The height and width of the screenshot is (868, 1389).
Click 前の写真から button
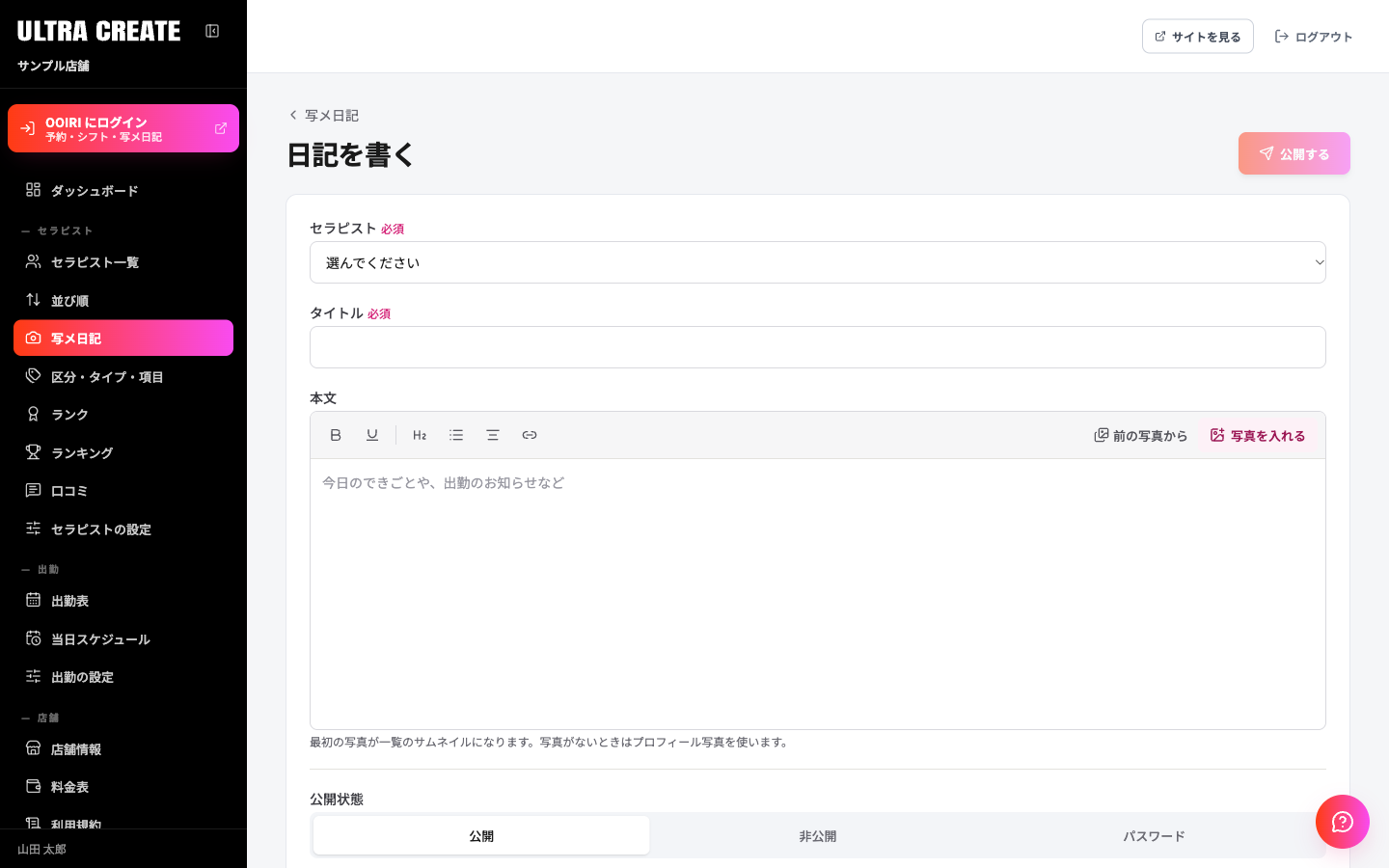coord(1141,436)
